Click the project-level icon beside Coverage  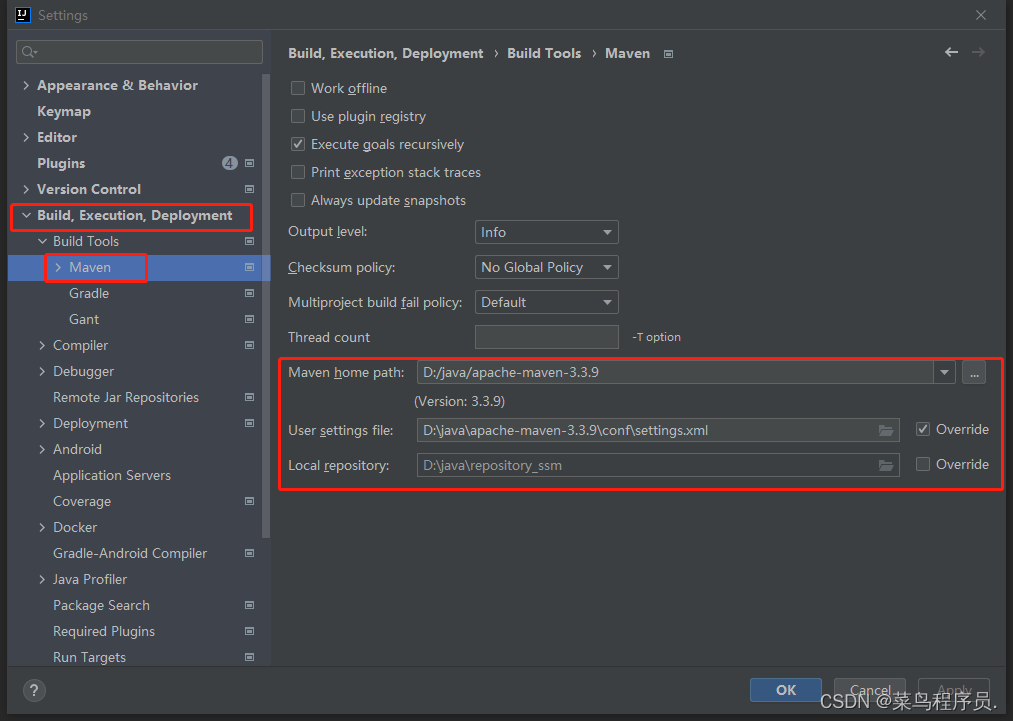coord(249,501)
